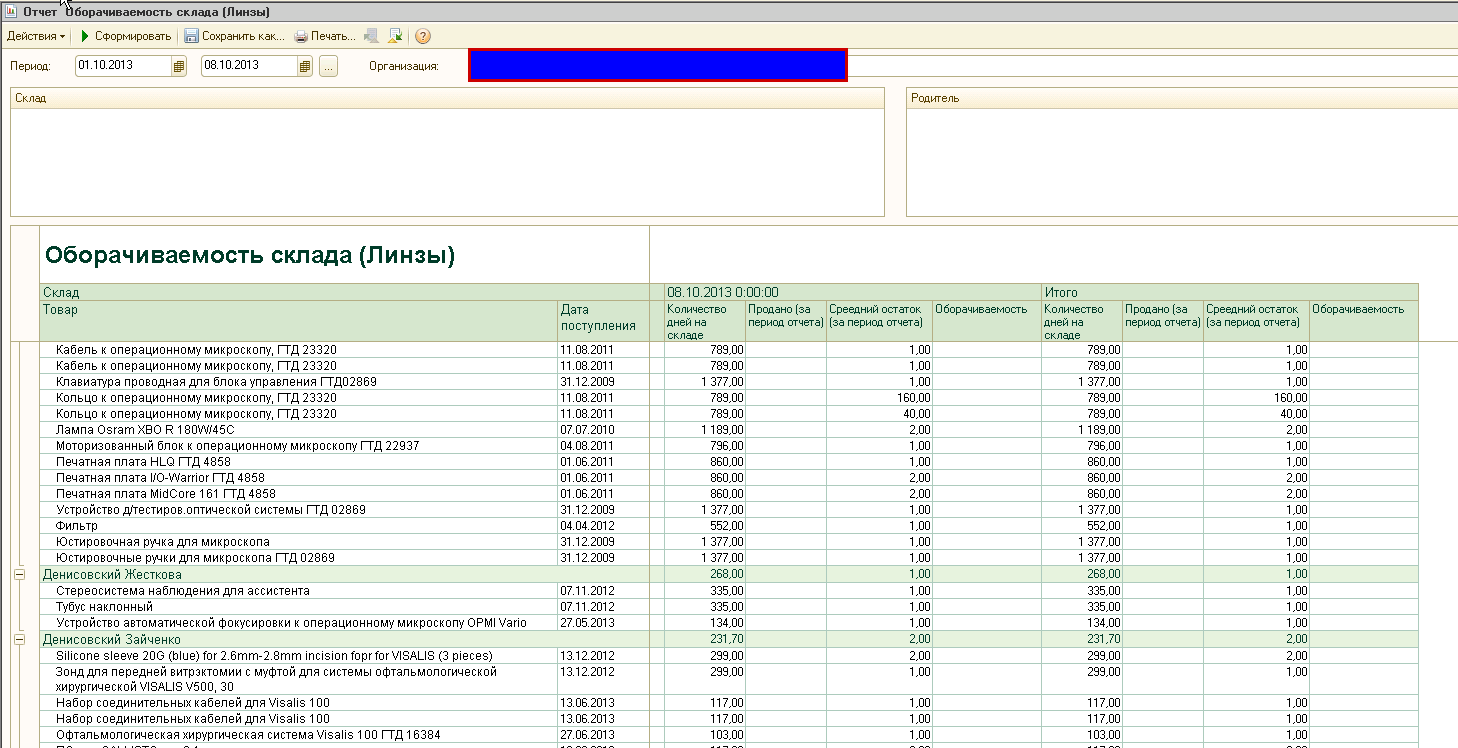
Task: Click the Родитель list header
Action: pyautogui.click(x=1182, y=98)
